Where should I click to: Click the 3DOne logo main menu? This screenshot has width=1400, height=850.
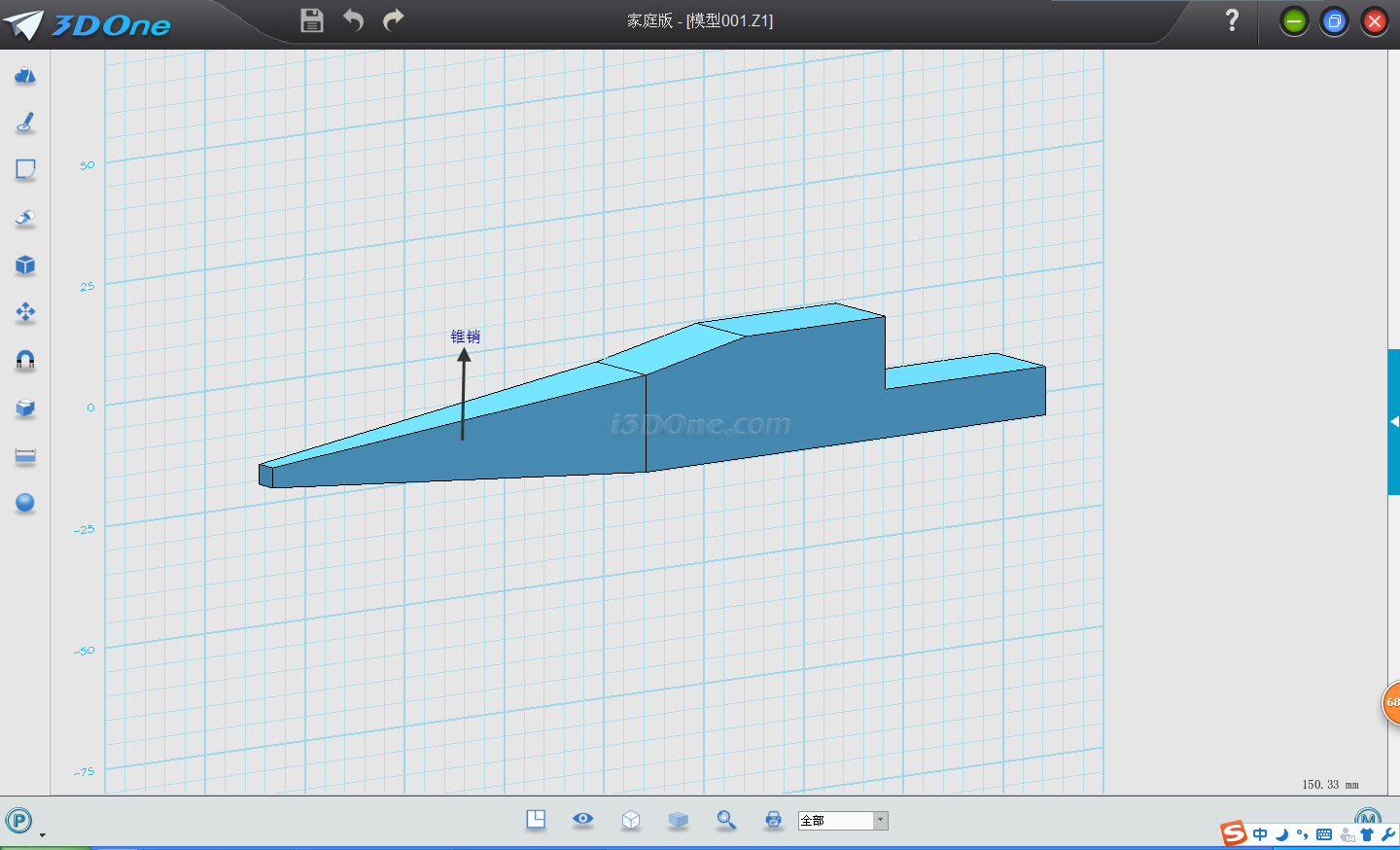point(87,24)
